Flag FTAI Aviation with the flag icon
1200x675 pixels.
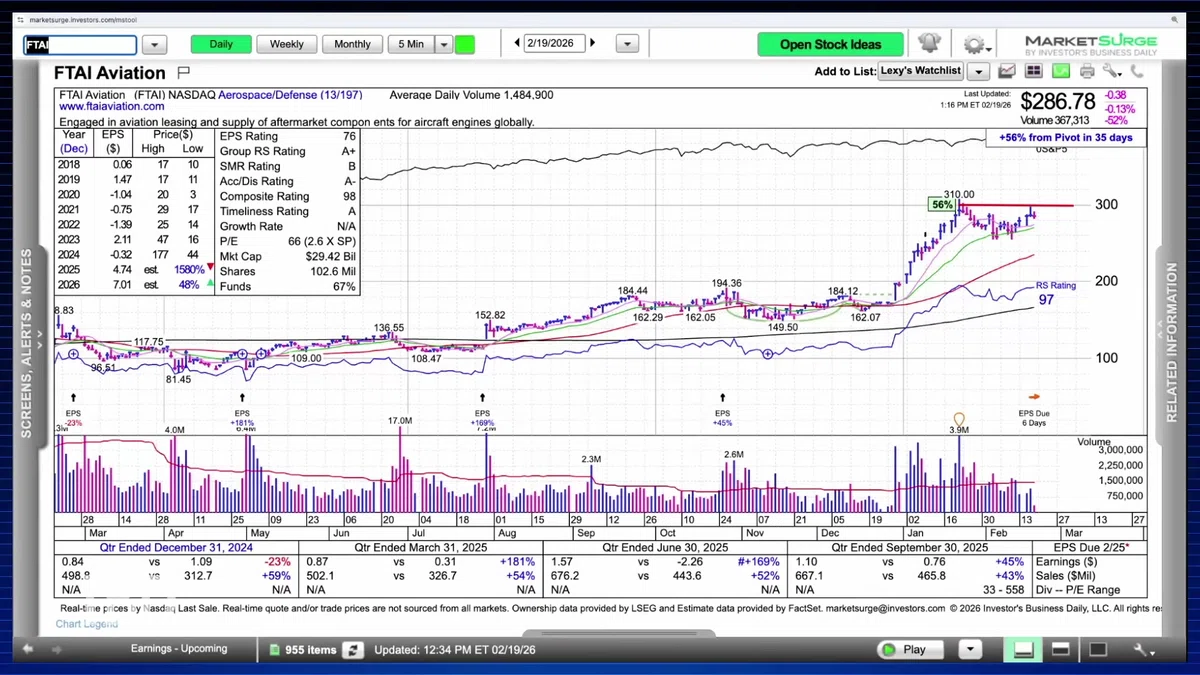183,72
